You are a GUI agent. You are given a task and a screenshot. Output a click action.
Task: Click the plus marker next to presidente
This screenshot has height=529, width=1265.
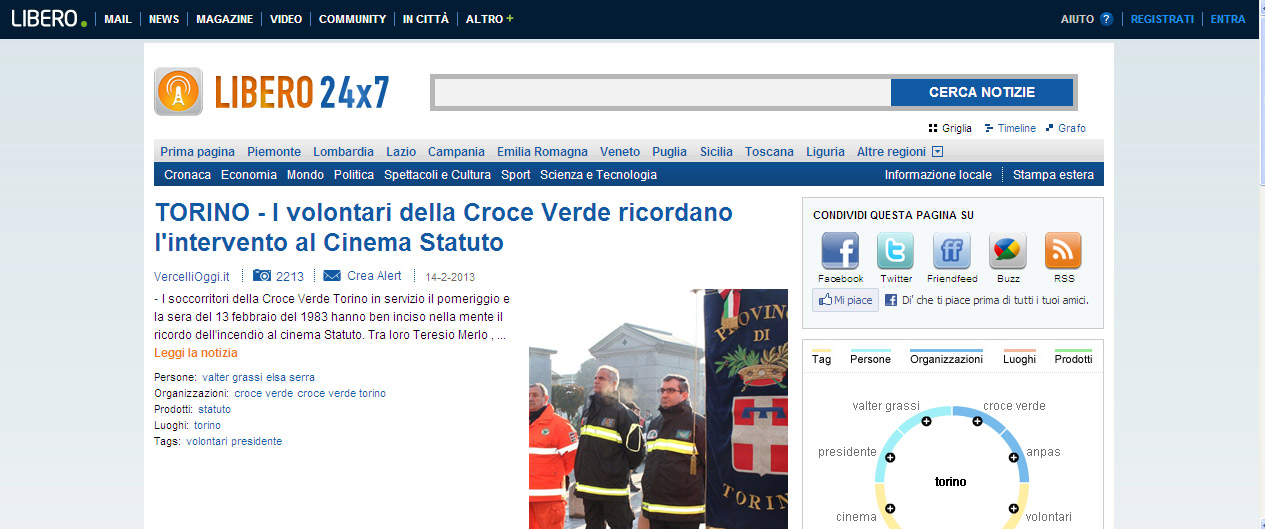click(890, 457)
